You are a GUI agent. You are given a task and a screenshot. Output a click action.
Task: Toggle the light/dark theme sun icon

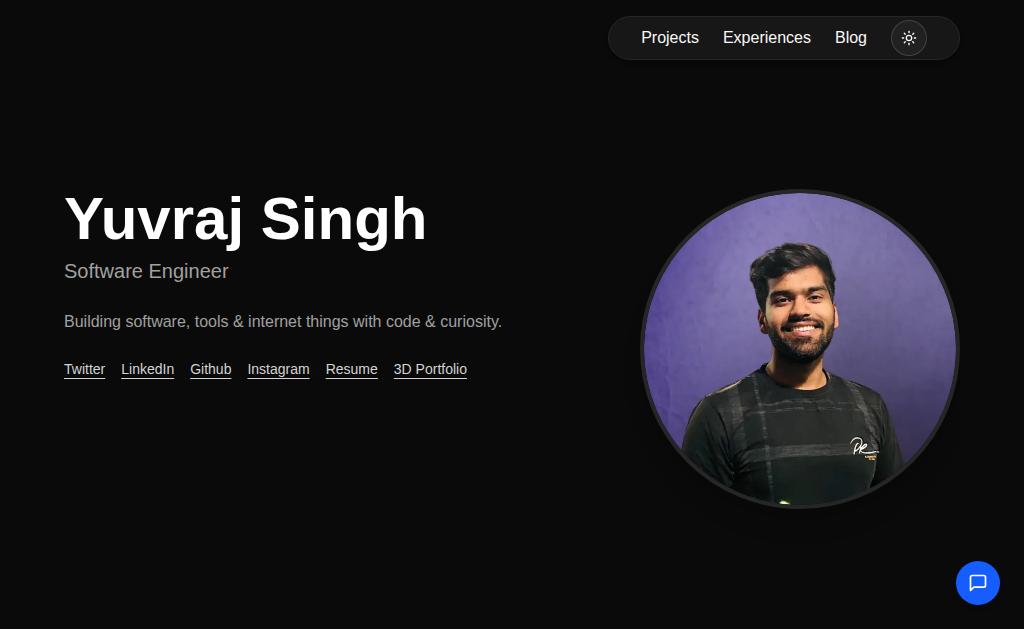[x=908, y=38]
